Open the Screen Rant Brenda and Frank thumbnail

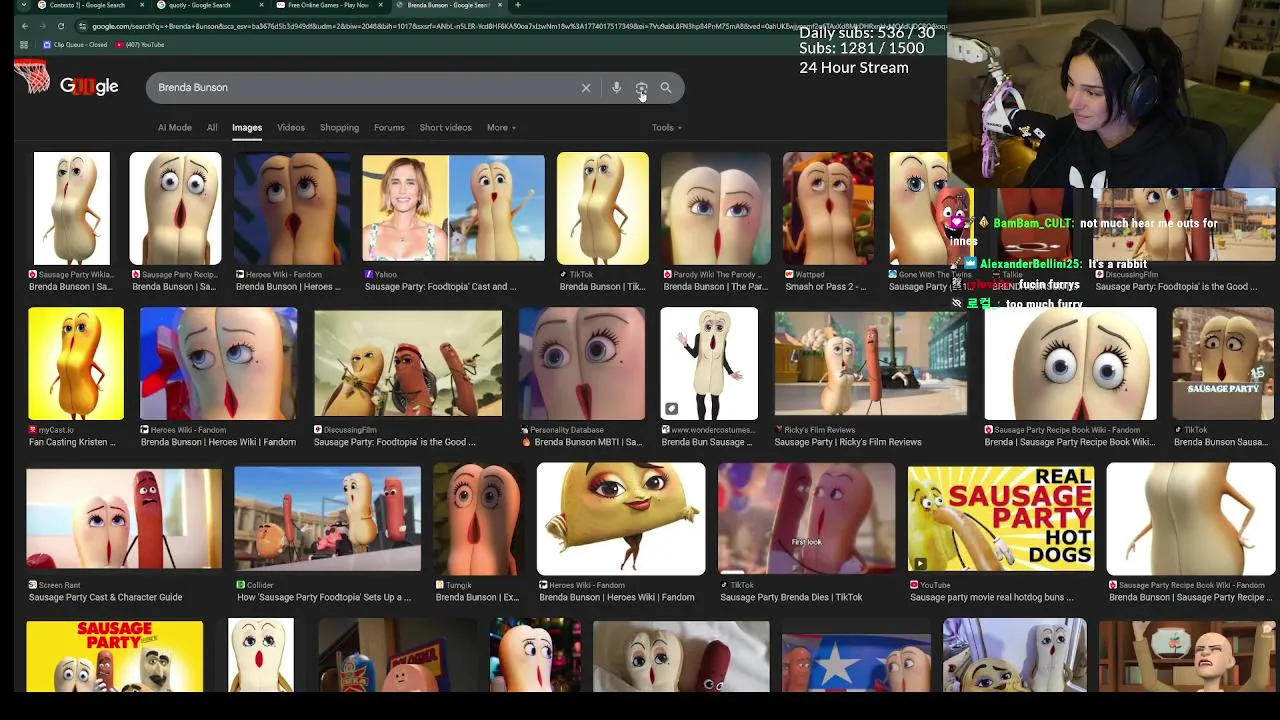point(124,519)
